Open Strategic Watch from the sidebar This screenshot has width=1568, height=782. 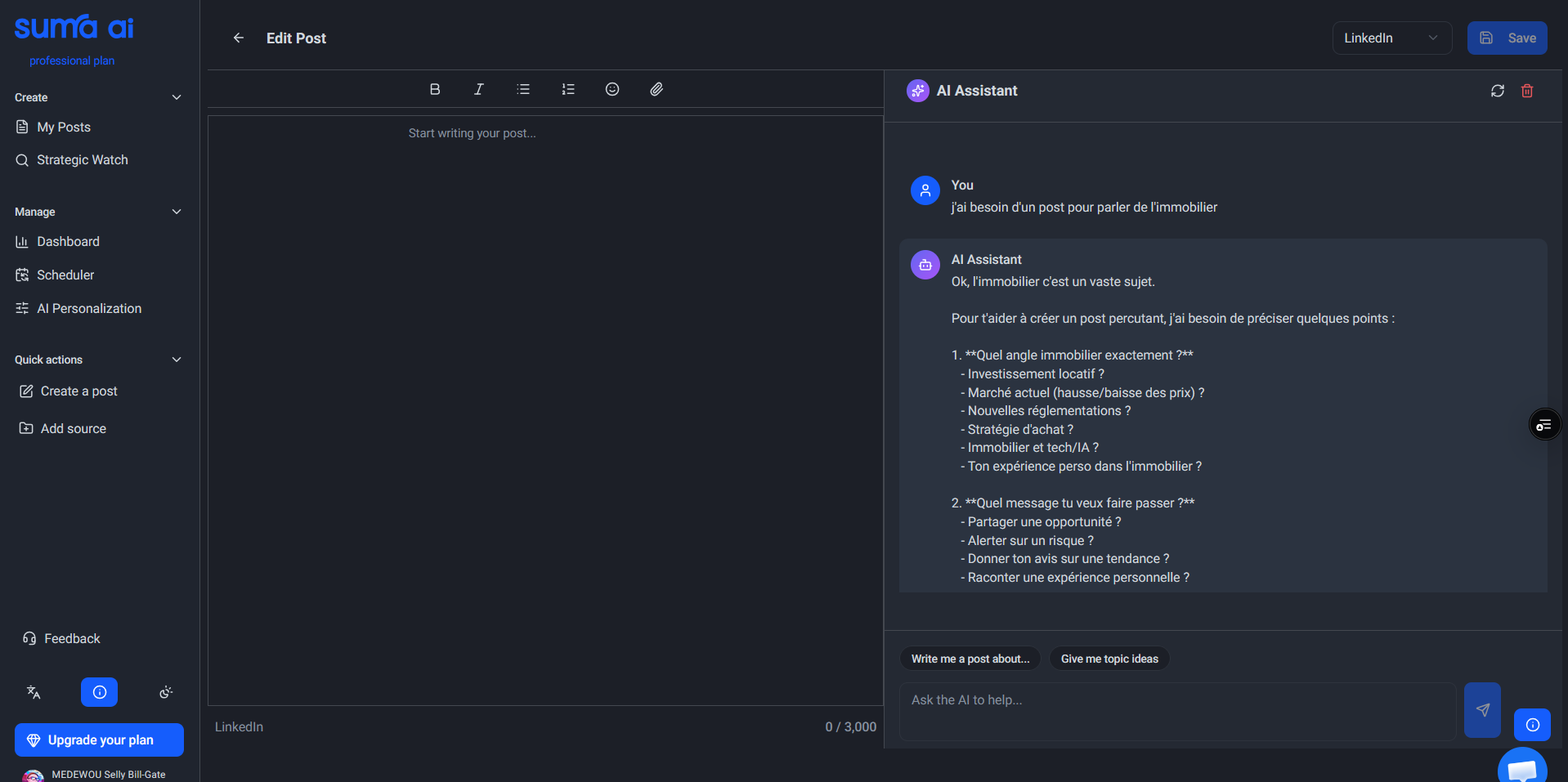pos(82,160)
